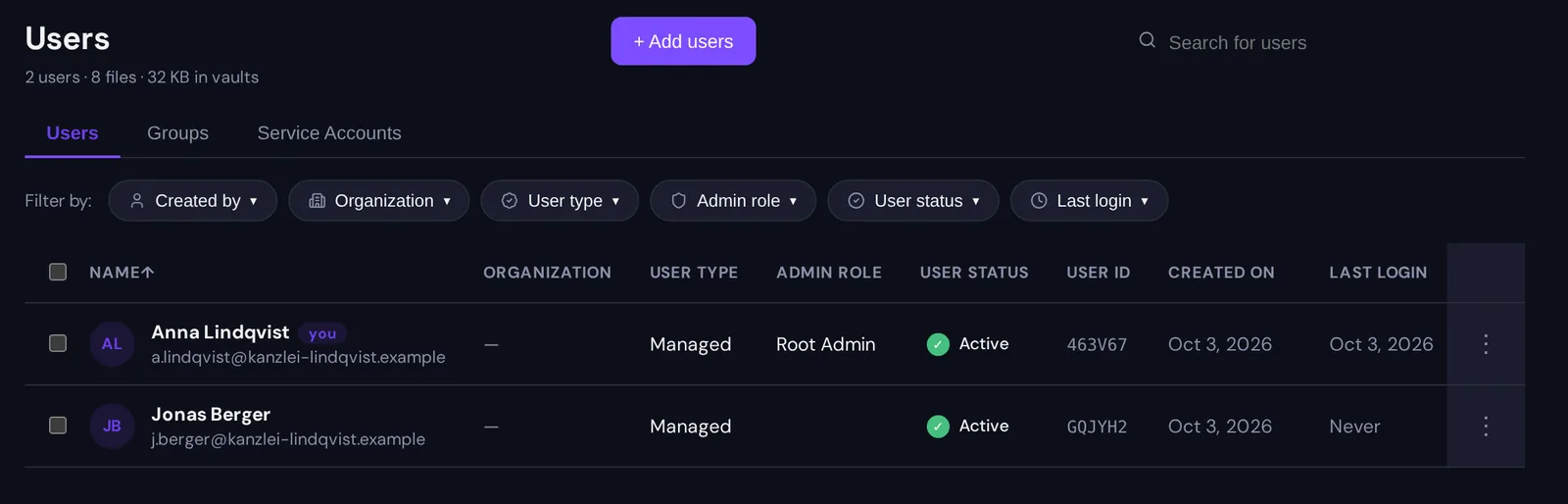Open the Organization filter dropdown
Screen dimensions: 1568x504
(x=379, y=200)
